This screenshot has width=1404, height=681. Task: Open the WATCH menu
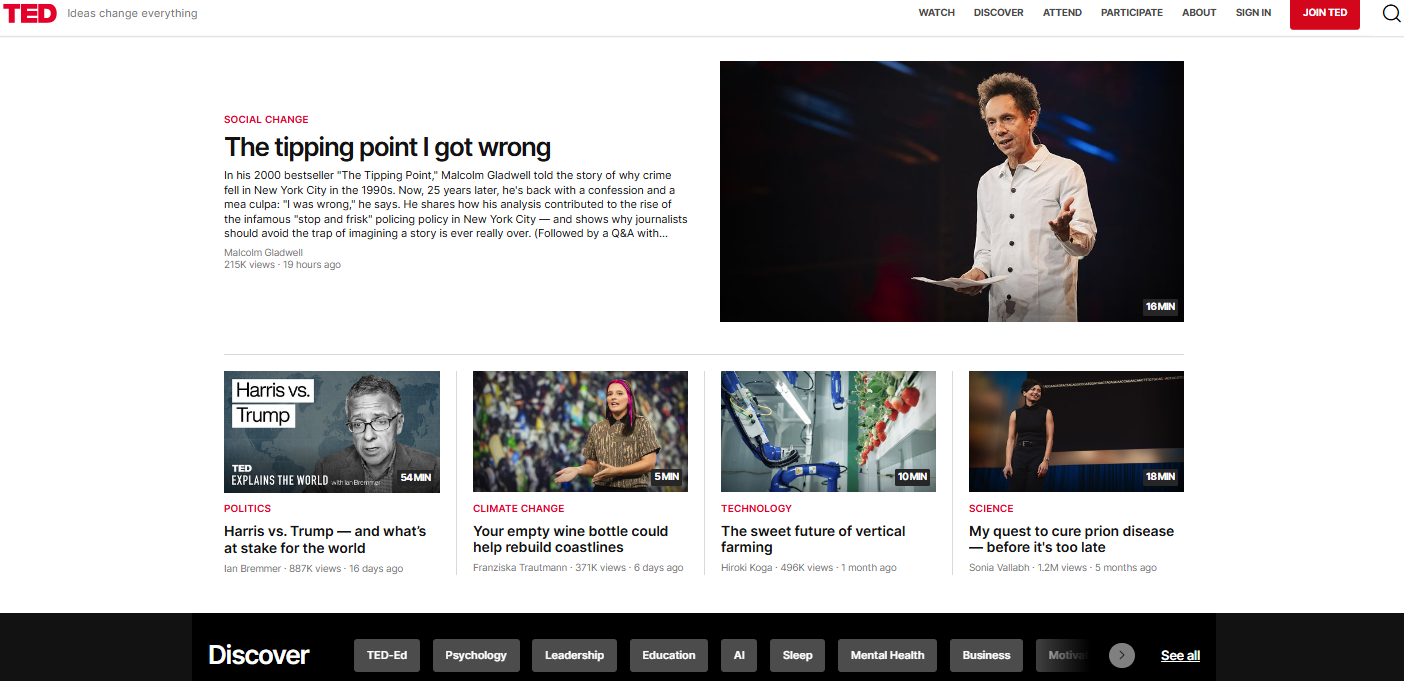click(936, 13)
